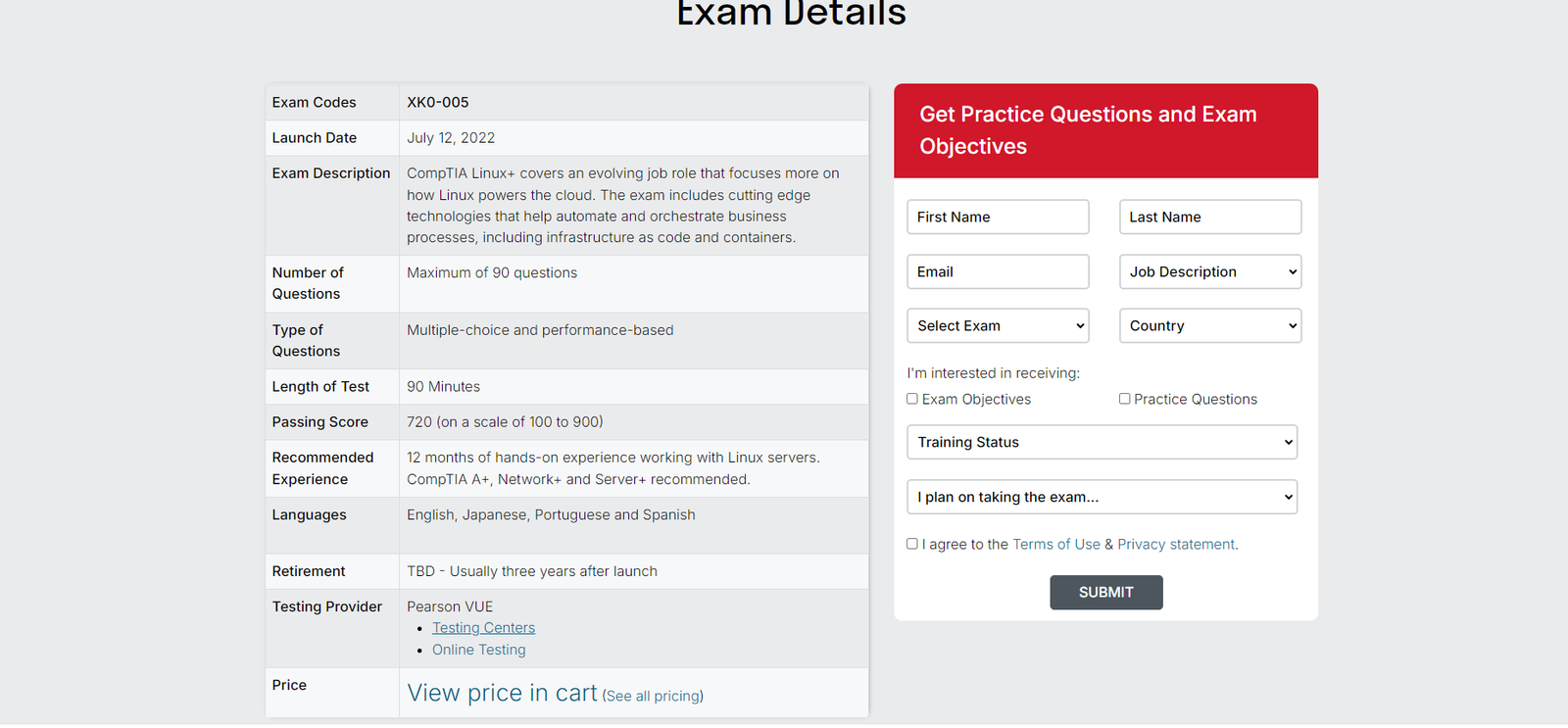This screenshot has height=728, width=1568.
Task: Open the See all pricing link
Action: (653, 696)
